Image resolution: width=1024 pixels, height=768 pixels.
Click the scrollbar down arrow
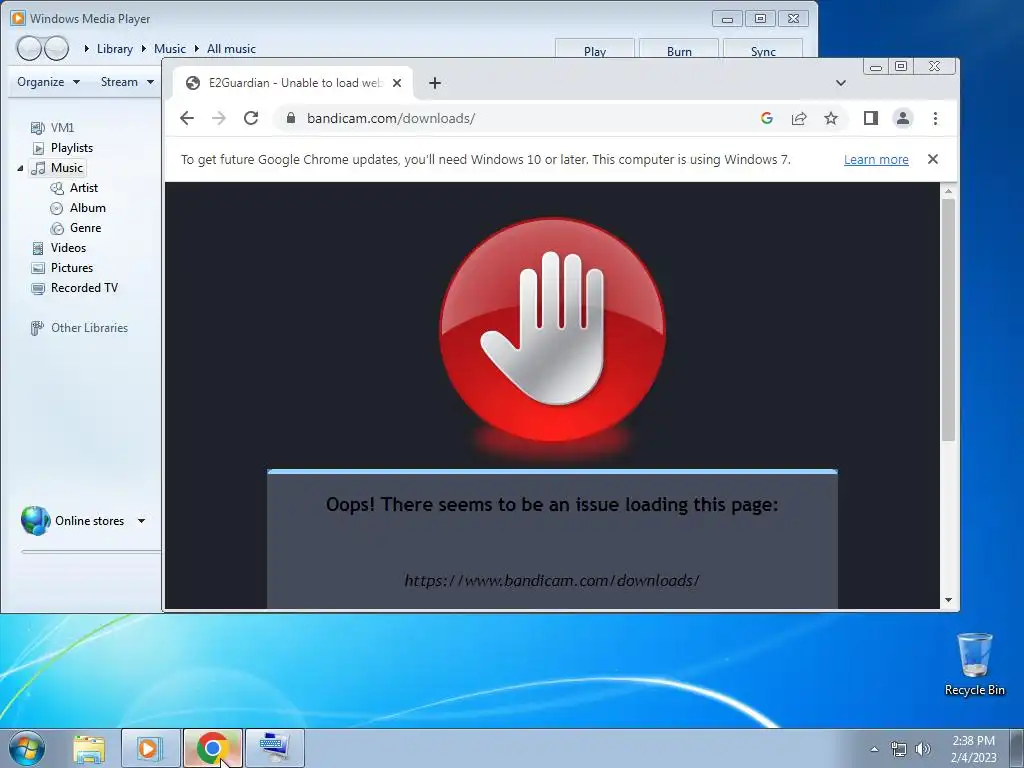pos(948,600)
